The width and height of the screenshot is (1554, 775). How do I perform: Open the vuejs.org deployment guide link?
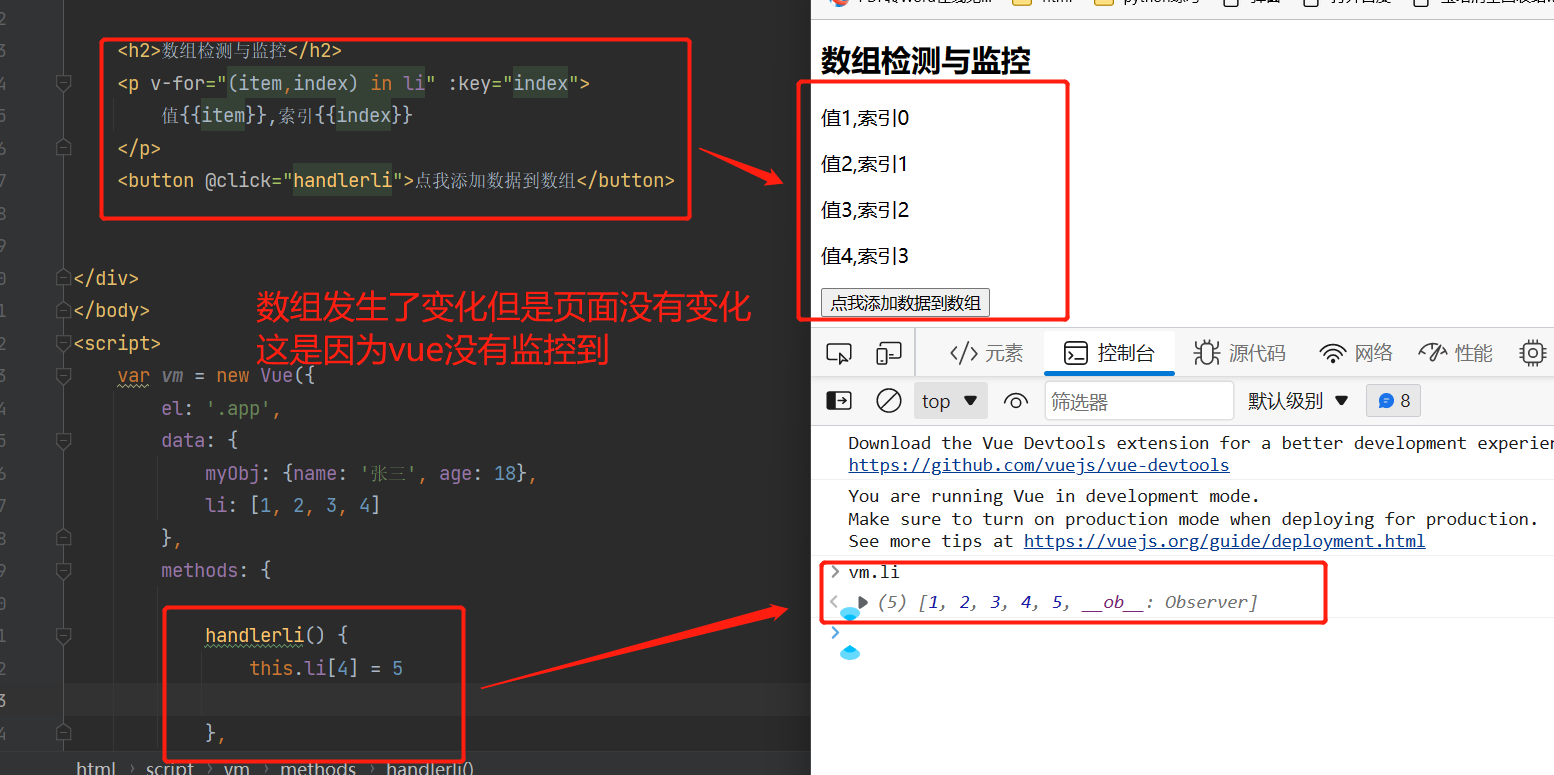coord(1224,541)
